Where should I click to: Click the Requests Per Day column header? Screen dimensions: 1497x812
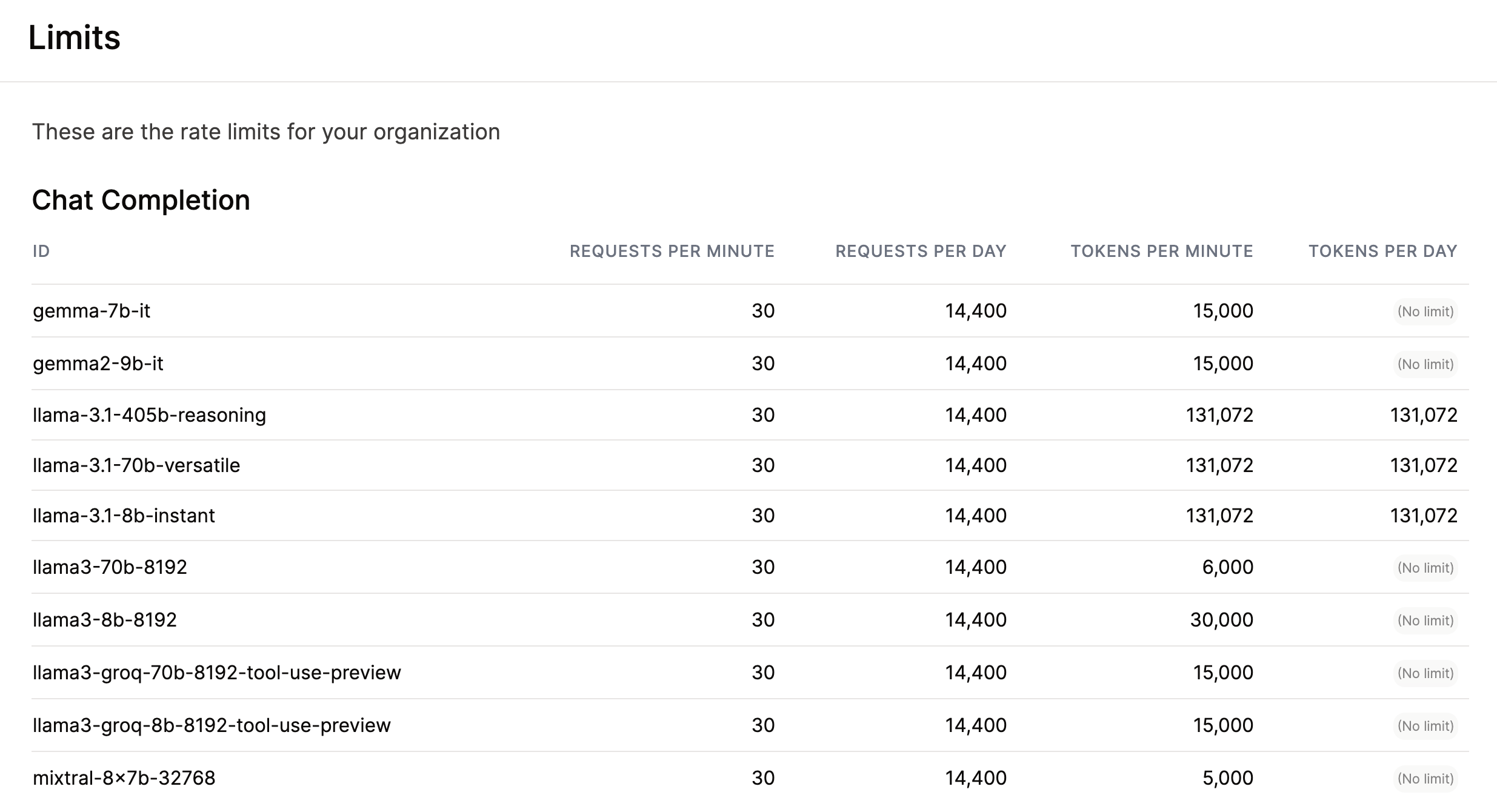click(920, 251)
